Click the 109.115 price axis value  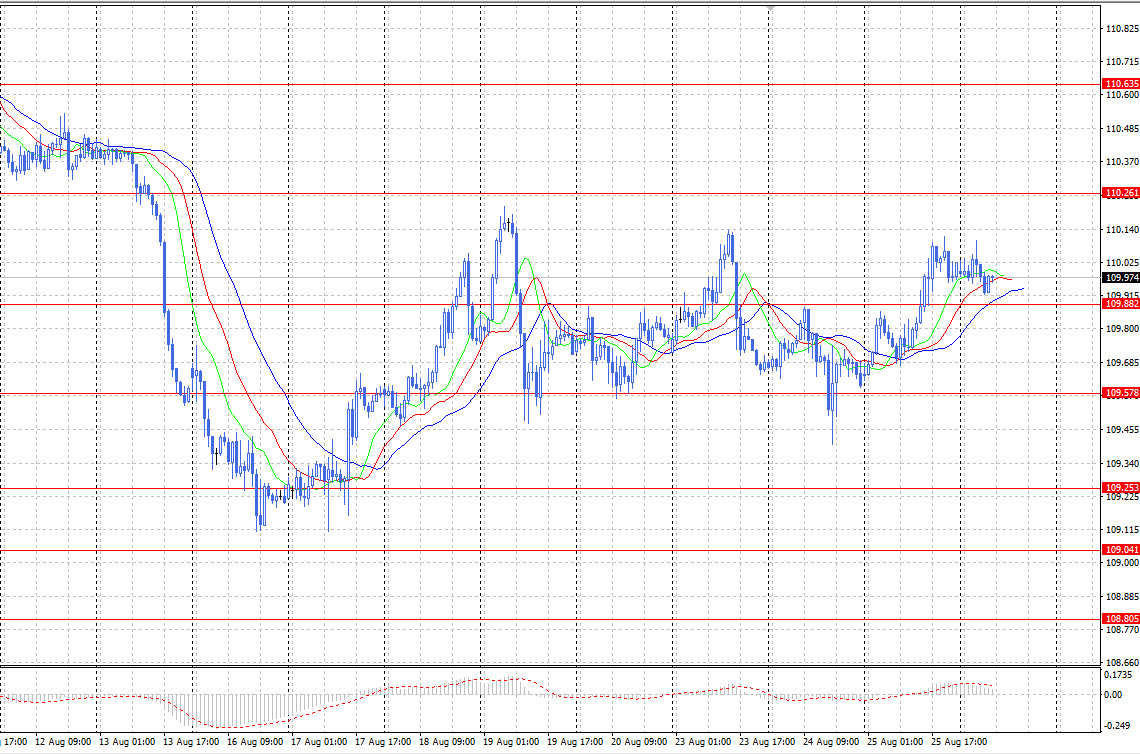pos(1122,530)
